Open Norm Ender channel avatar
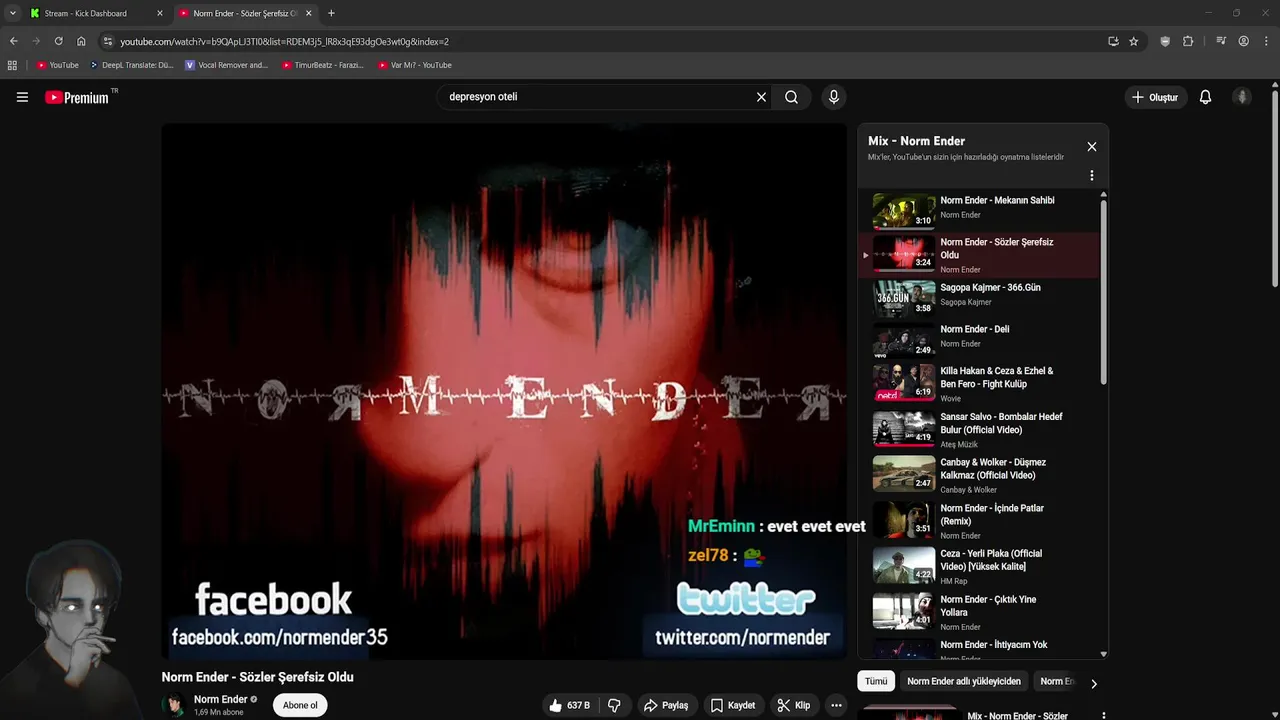The height and width of the screenshot is (720, 1280). [x=174, y=705]
